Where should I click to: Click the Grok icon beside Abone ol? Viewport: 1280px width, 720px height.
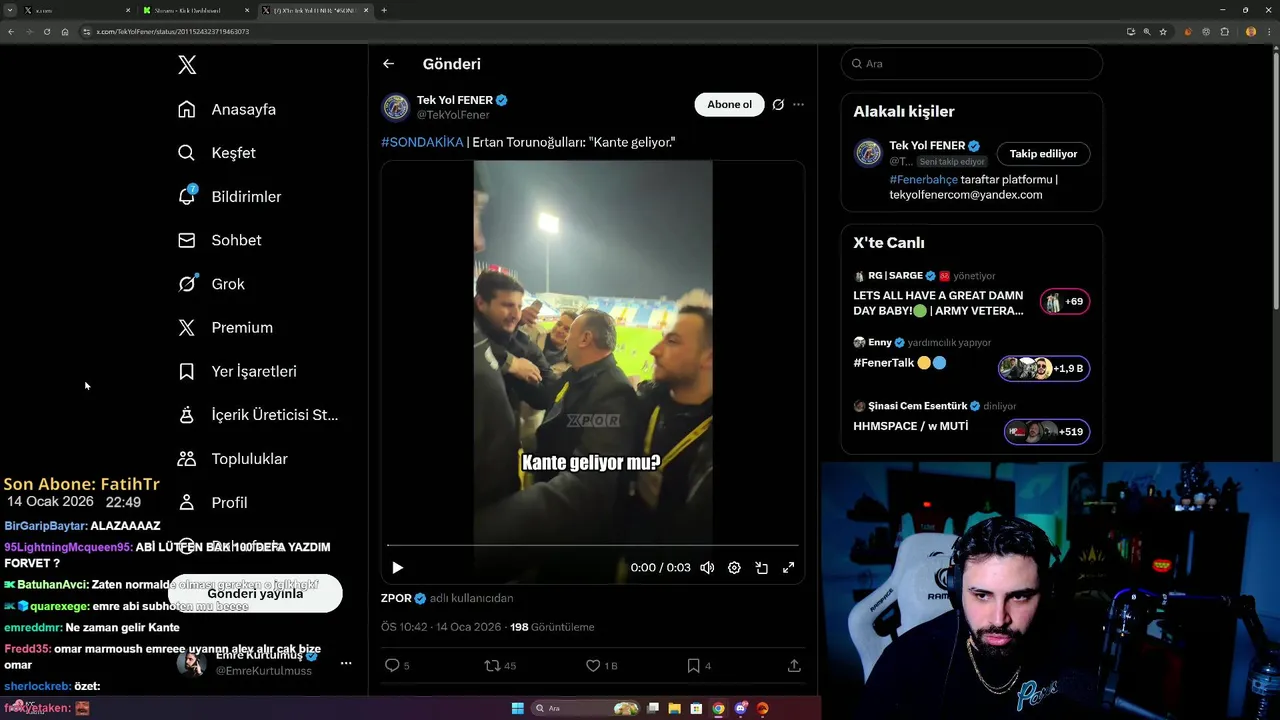pyautogui.click(x=778, y=104)
